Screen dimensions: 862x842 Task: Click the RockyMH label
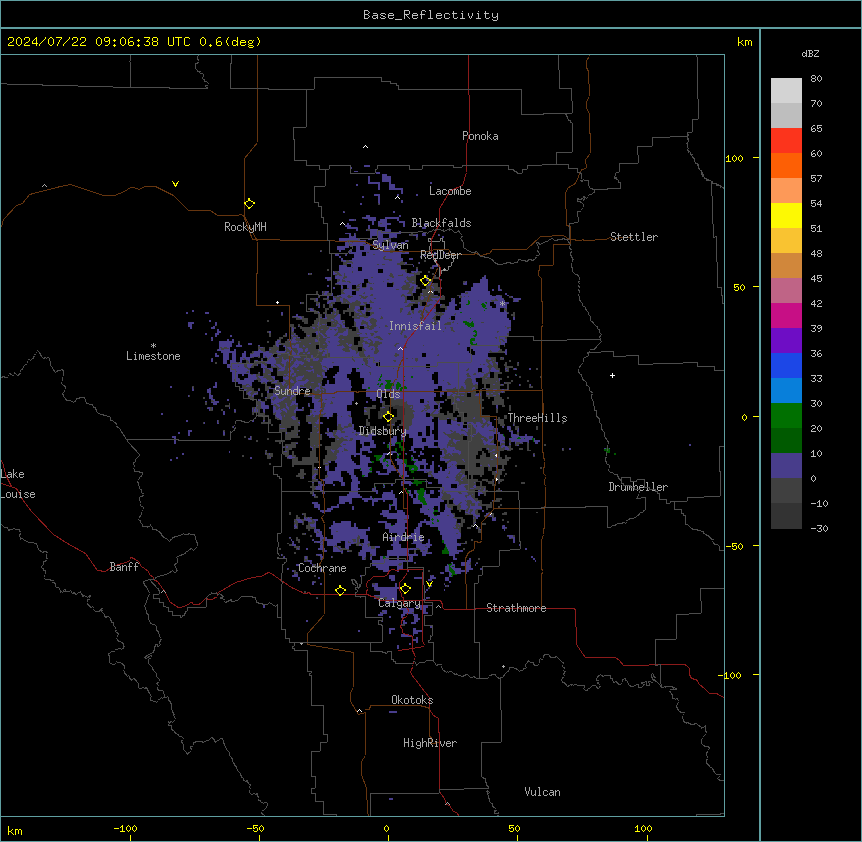point(245,227)
